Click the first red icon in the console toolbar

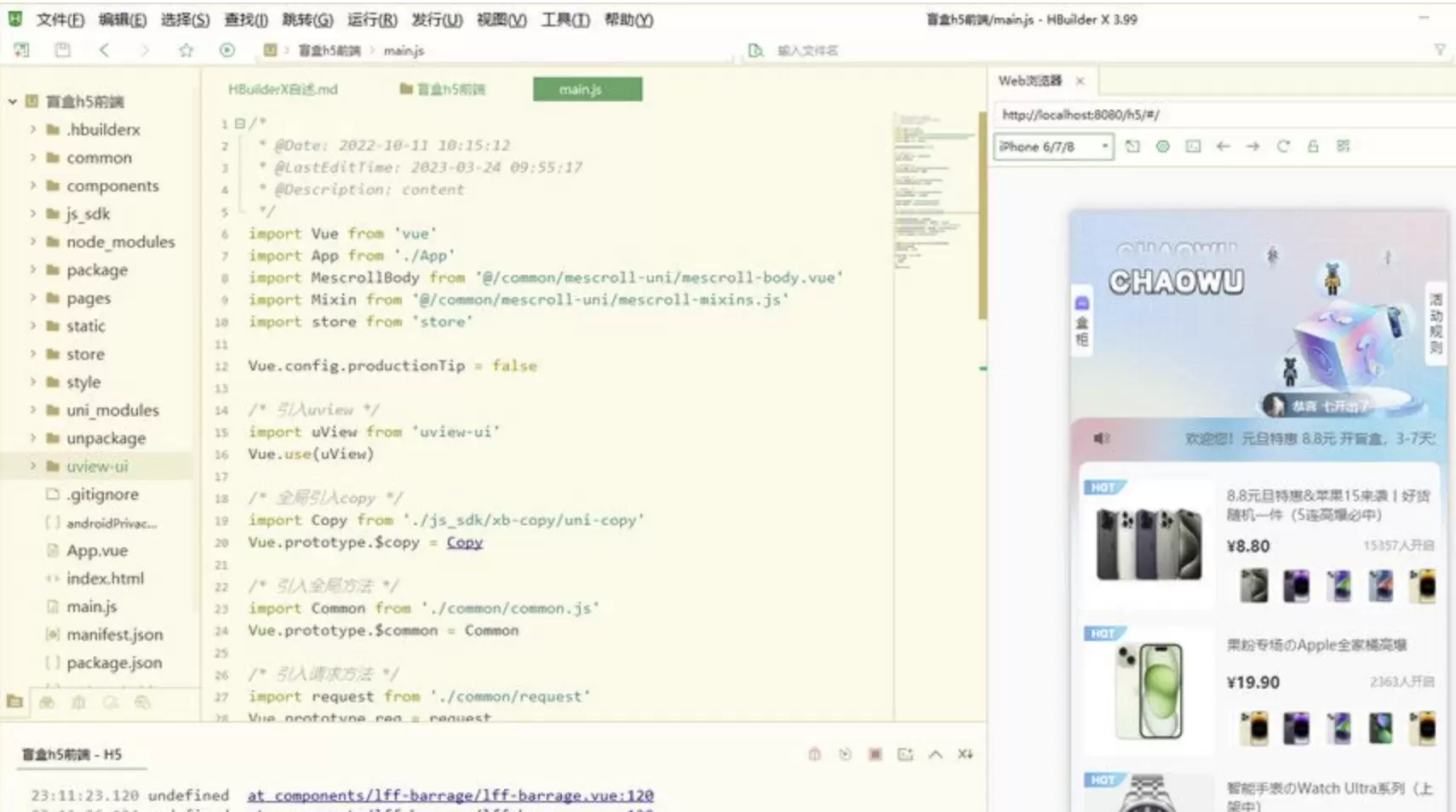pos(815,754)
